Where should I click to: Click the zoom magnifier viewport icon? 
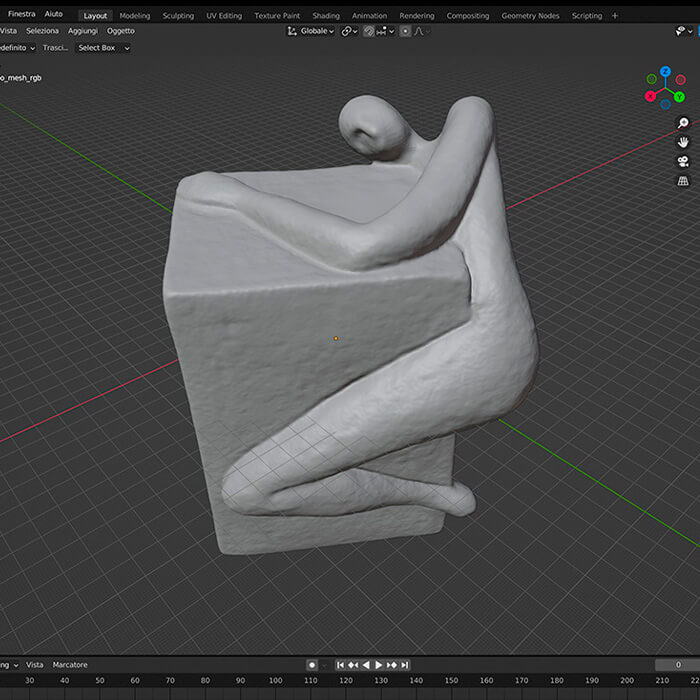coord(683,123)
